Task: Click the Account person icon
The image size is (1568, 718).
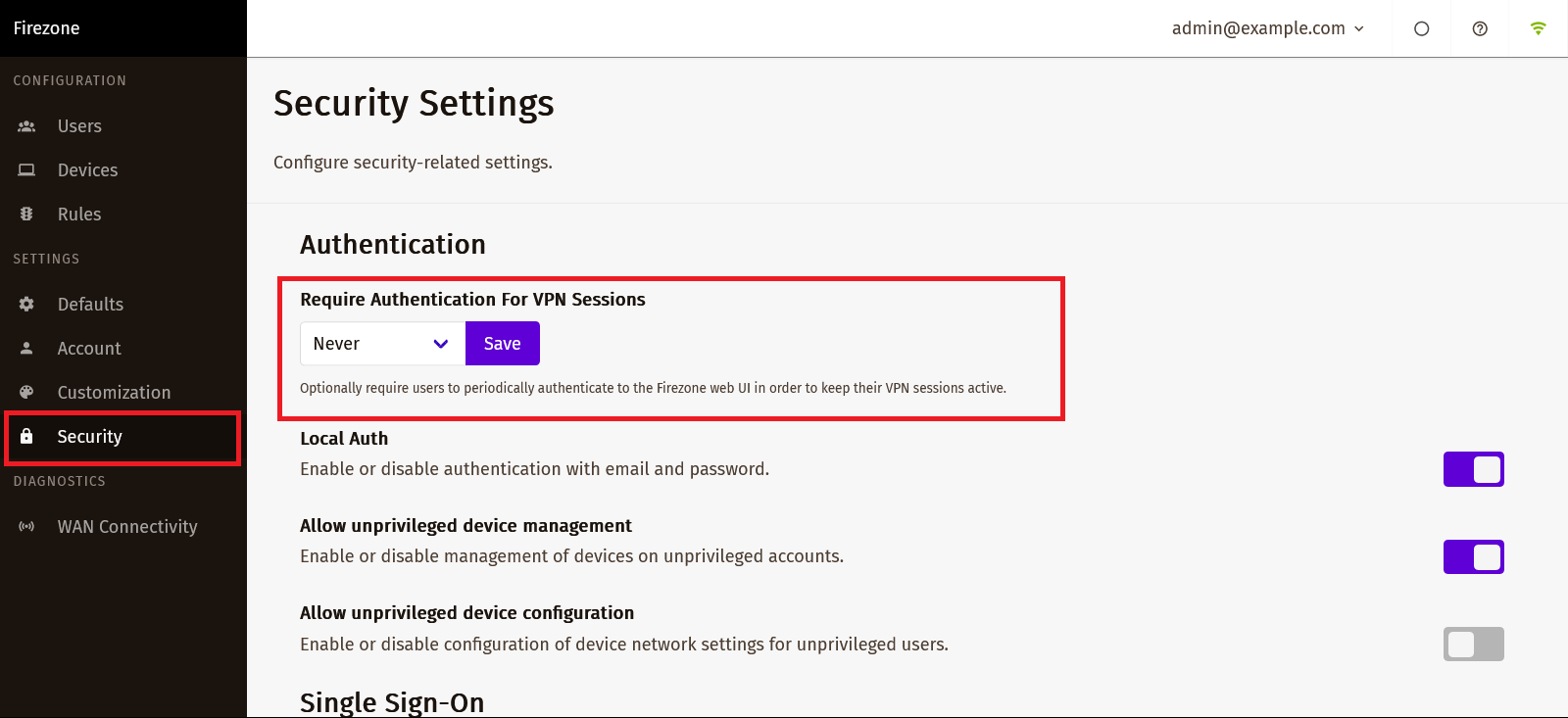Action: pyautogui.click(x=26, y=349)
